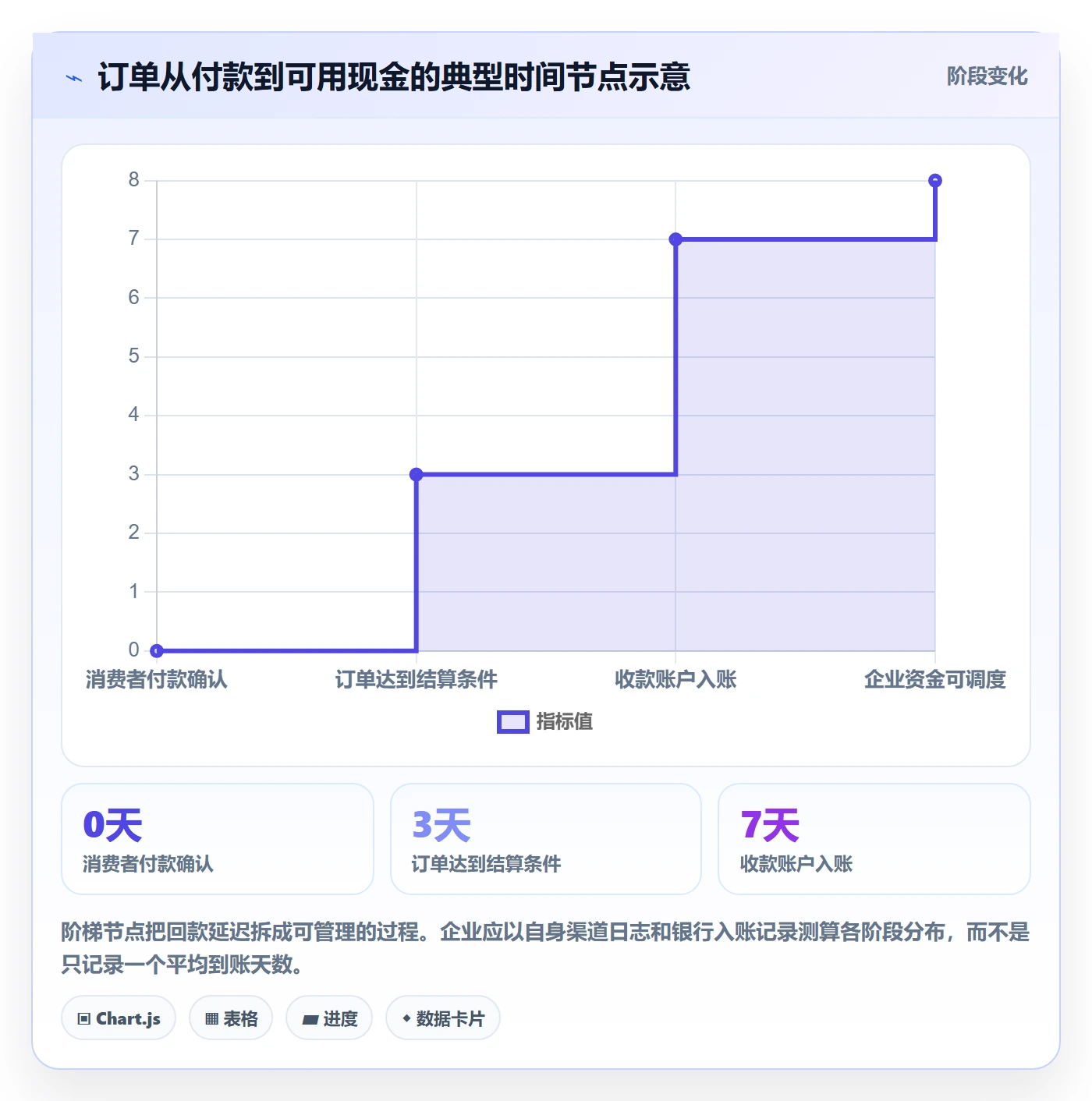Click the grid icon in the 表格 chip
Viewport: 1092px width, 1101px height.
click(211, 1019)
